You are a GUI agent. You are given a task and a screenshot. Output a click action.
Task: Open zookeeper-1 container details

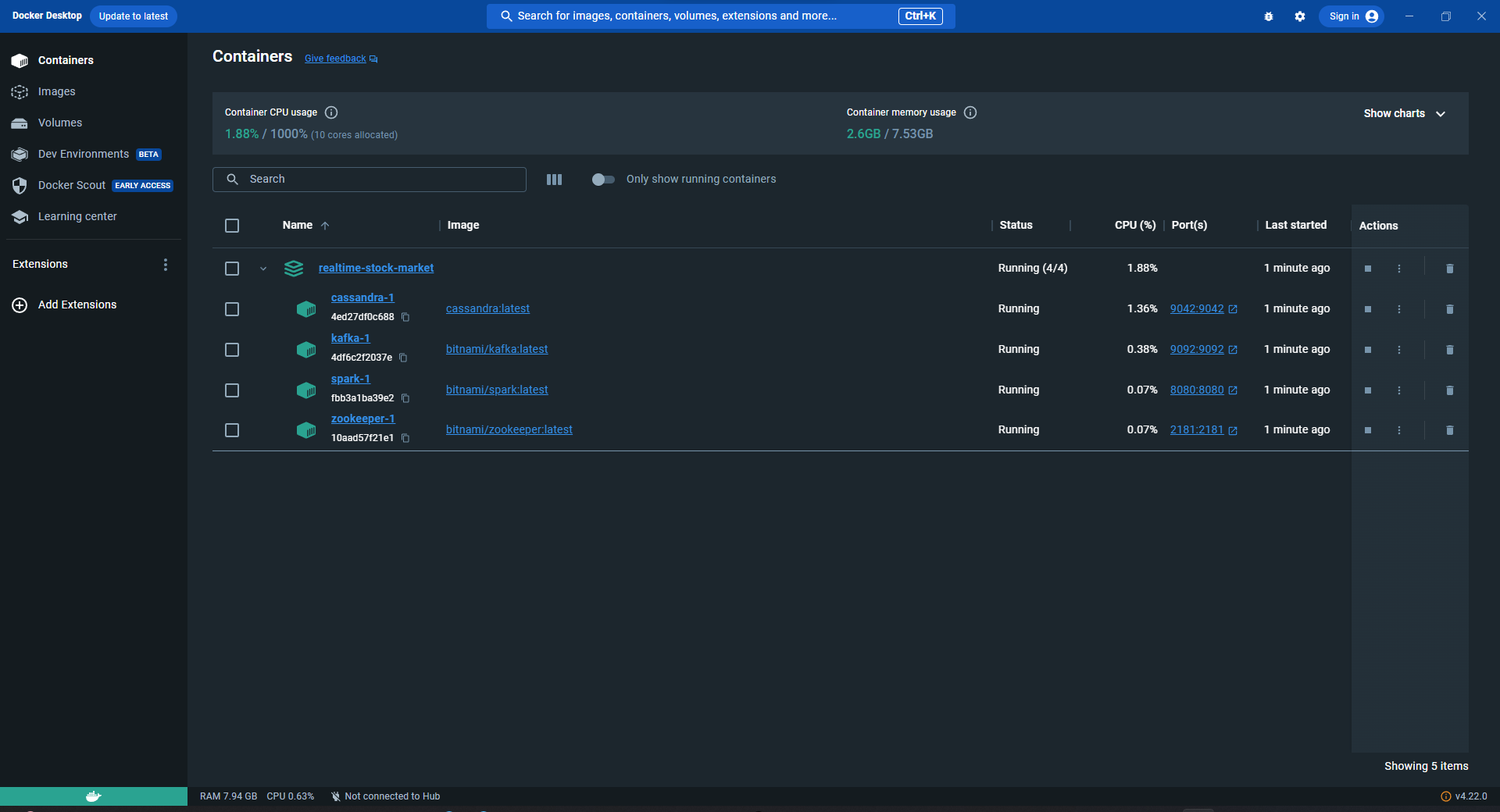point(362,418)
